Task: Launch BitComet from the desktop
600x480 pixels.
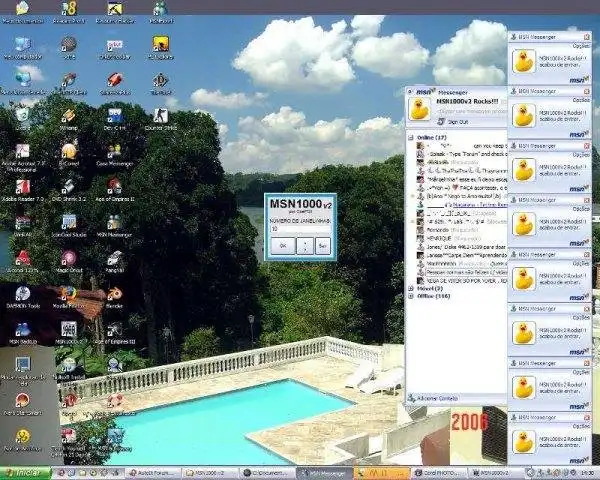Action: coord(69,153)
